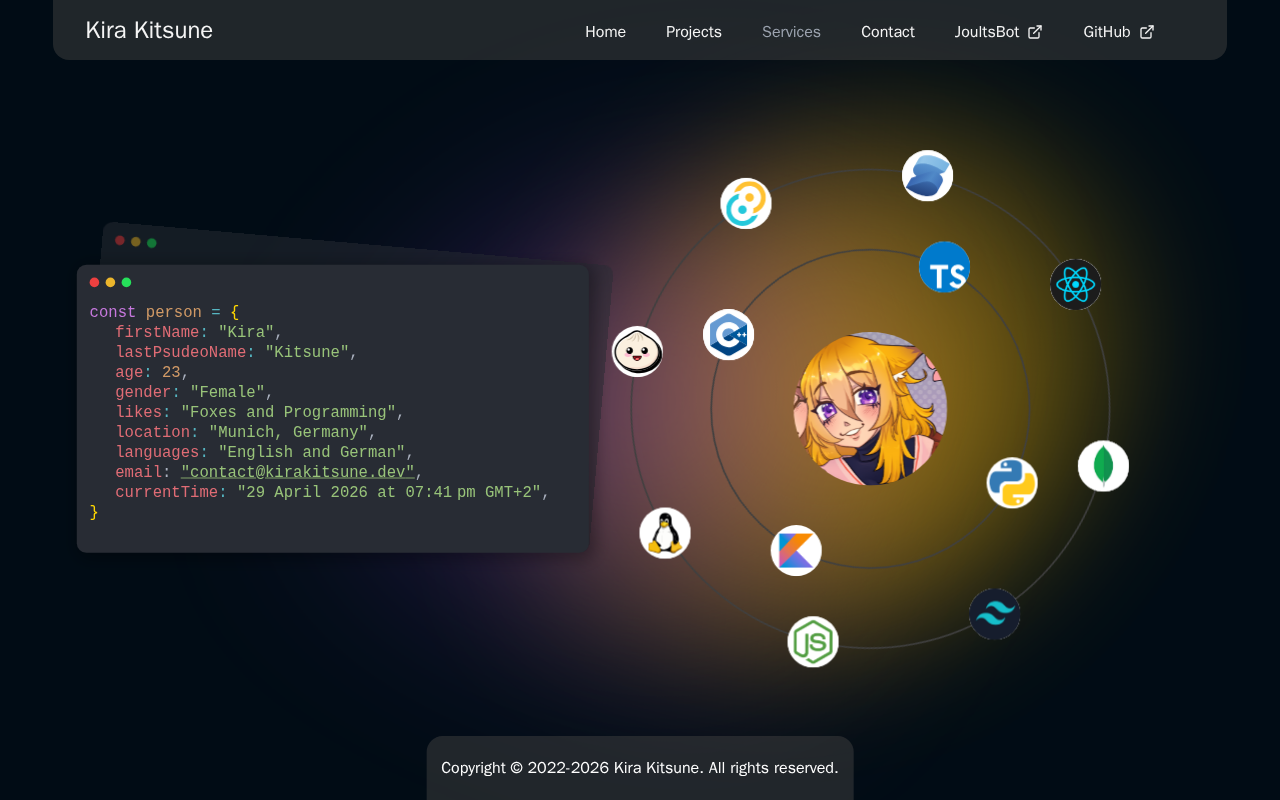The height and width of the screenshot is (800, 1280).
Task: Open the Contact nav item
Action: tap(888, 32)
